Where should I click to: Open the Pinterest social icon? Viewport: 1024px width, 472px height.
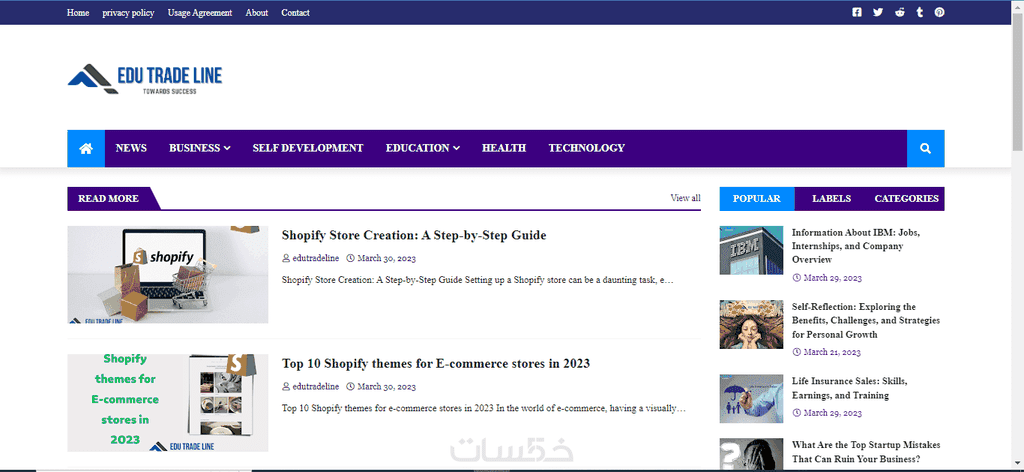[939, 12]
